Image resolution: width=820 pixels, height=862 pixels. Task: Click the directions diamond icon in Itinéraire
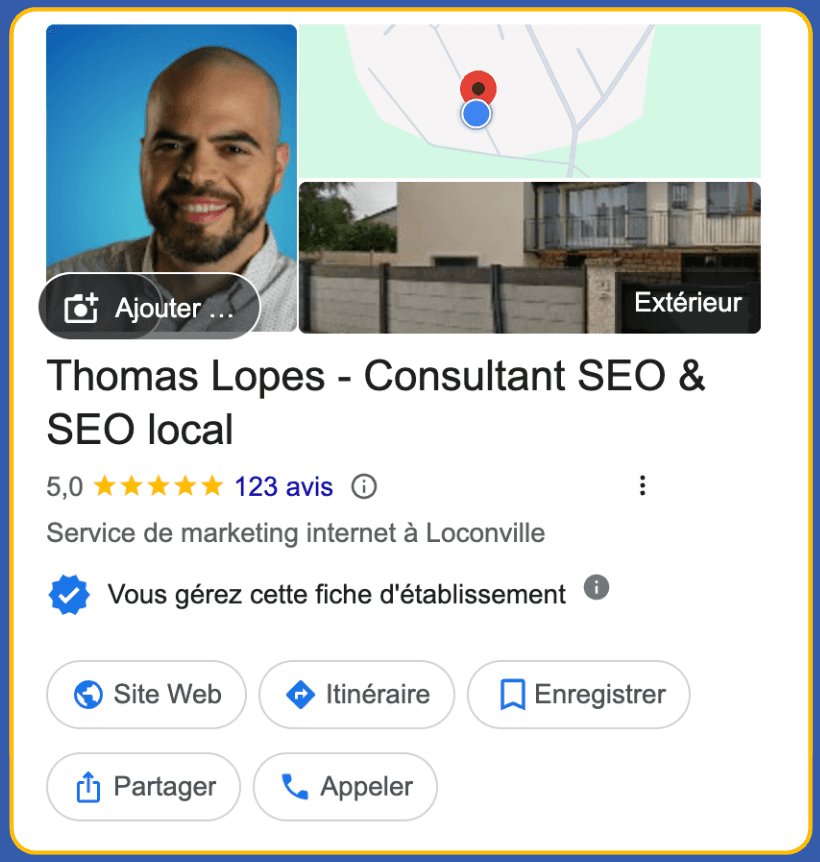tap(301, 694)
